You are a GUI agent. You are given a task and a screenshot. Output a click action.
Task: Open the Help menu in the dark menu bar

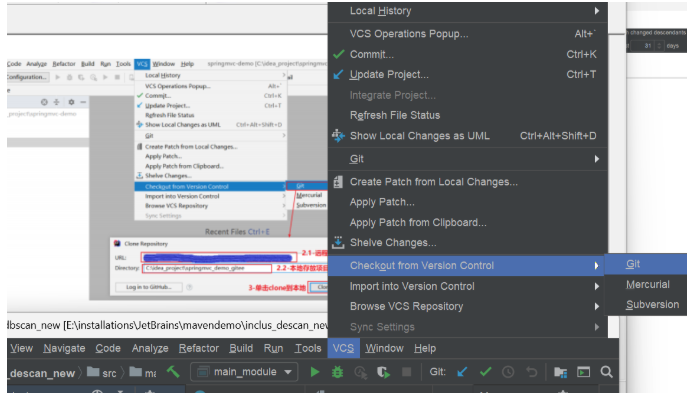coord(425,348)
